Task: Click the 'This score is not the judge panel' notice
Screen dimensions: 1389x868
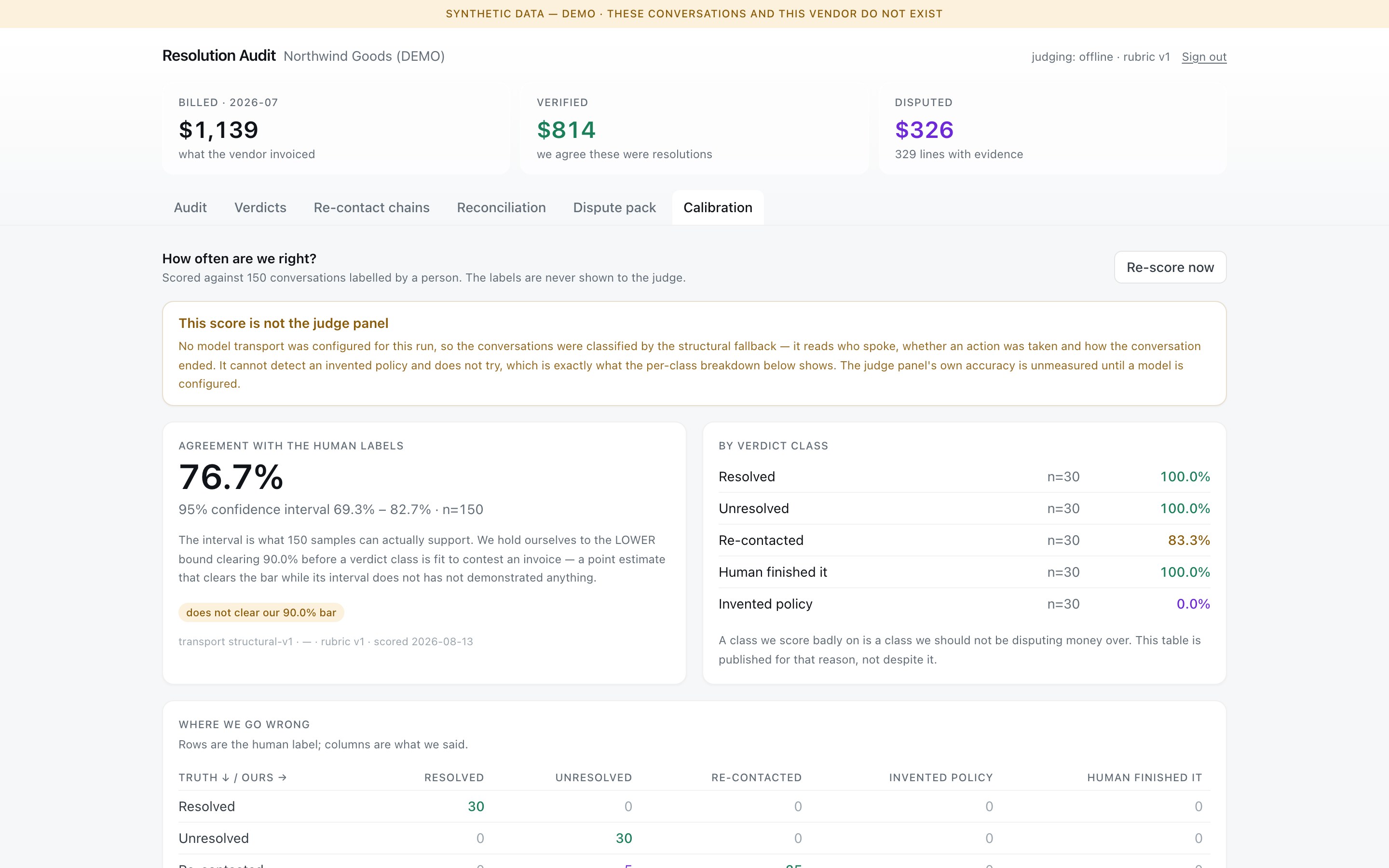Action: pyautogui.click(x=694, y=353)
